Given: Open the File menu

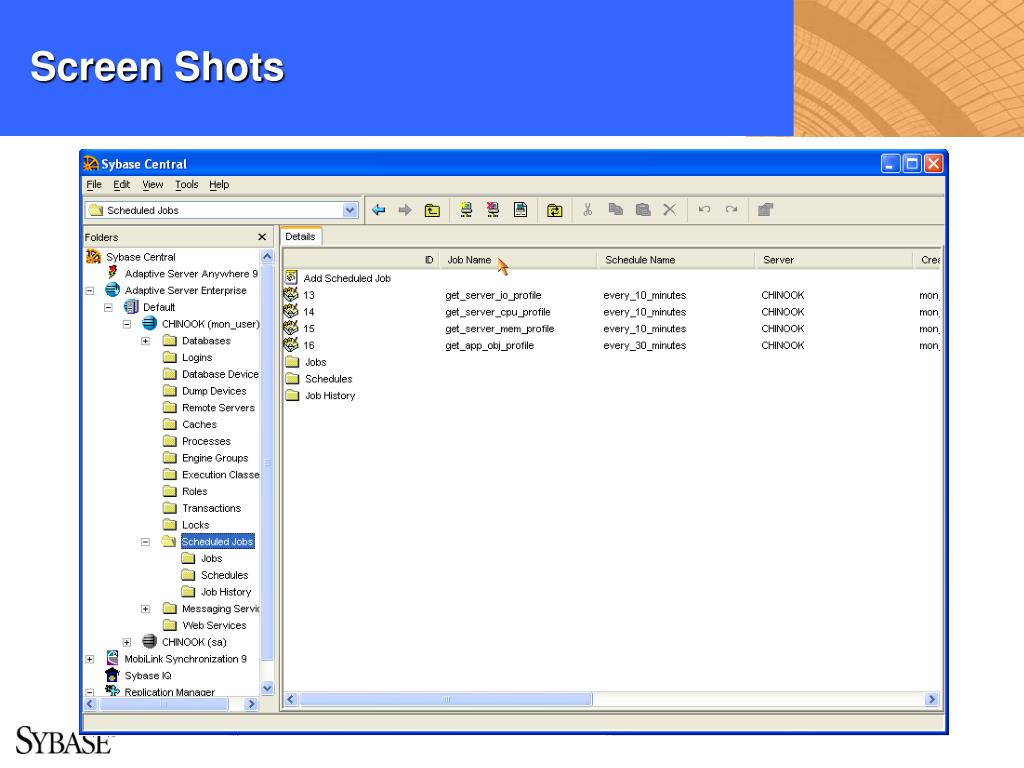Looking at the screenshot, I should coord(94,184).
